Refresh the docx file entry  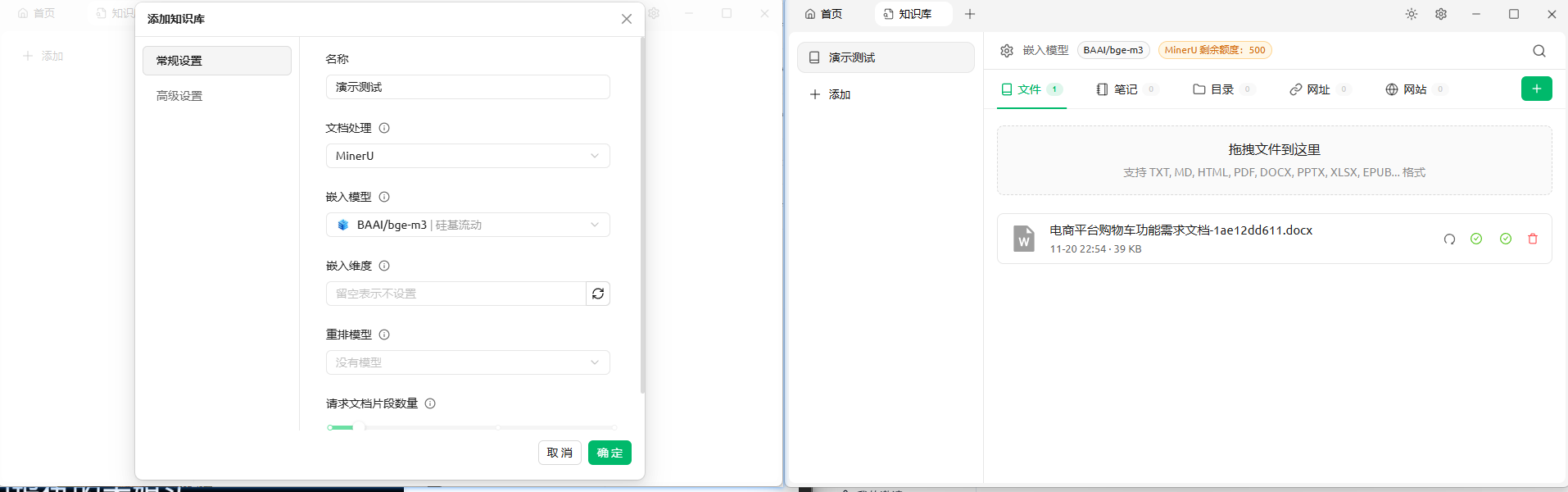pos(1449,239)
